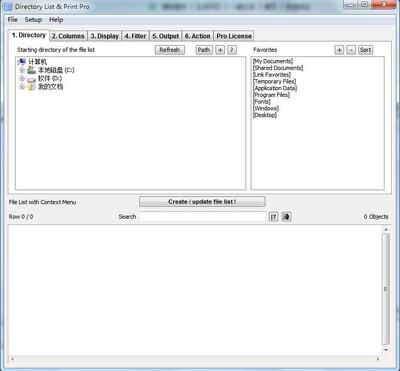Click the Computer root node icon

(22, 62)
